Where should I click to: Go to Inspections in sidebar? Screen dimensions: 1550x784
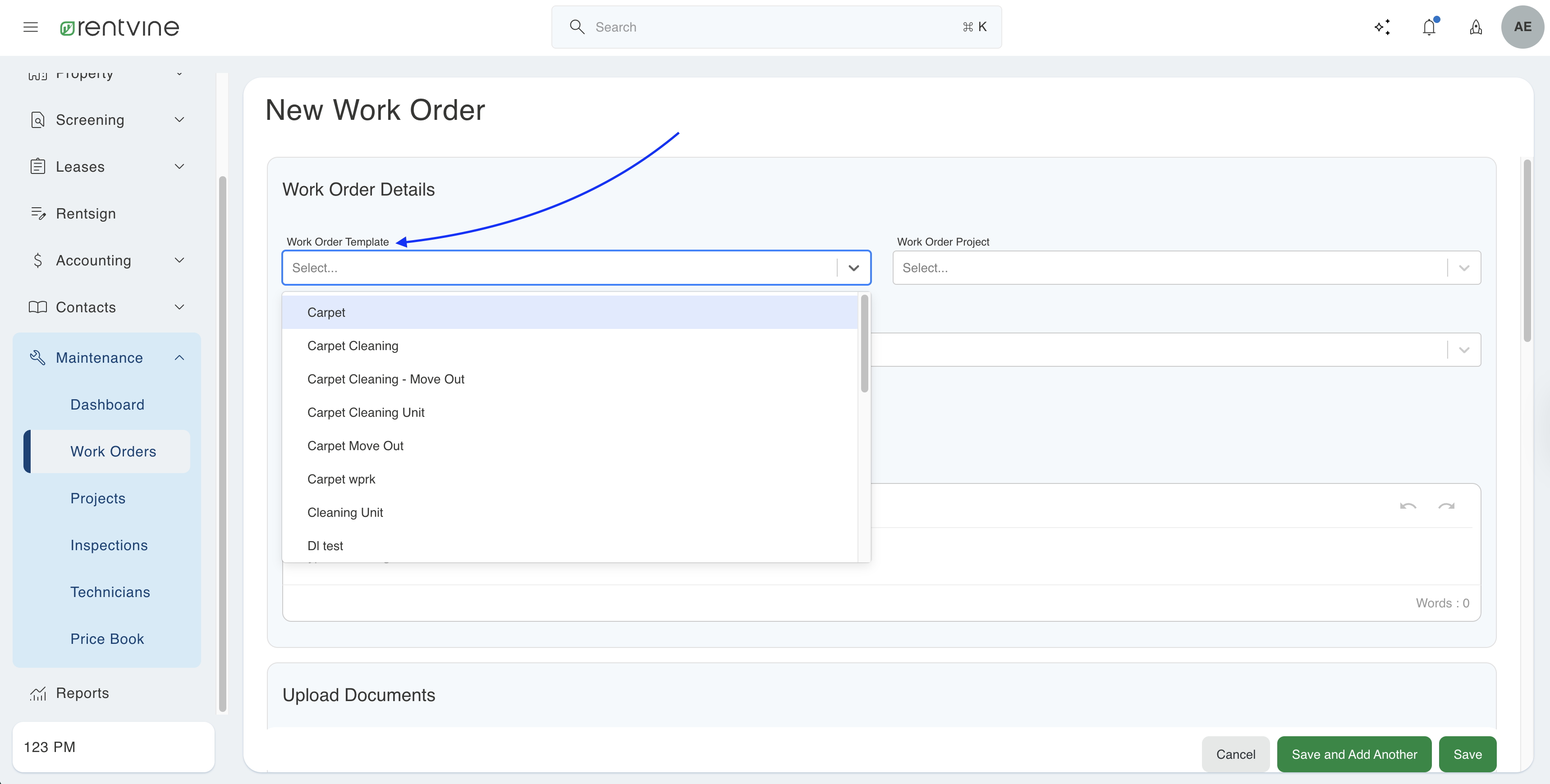point(109,545)
